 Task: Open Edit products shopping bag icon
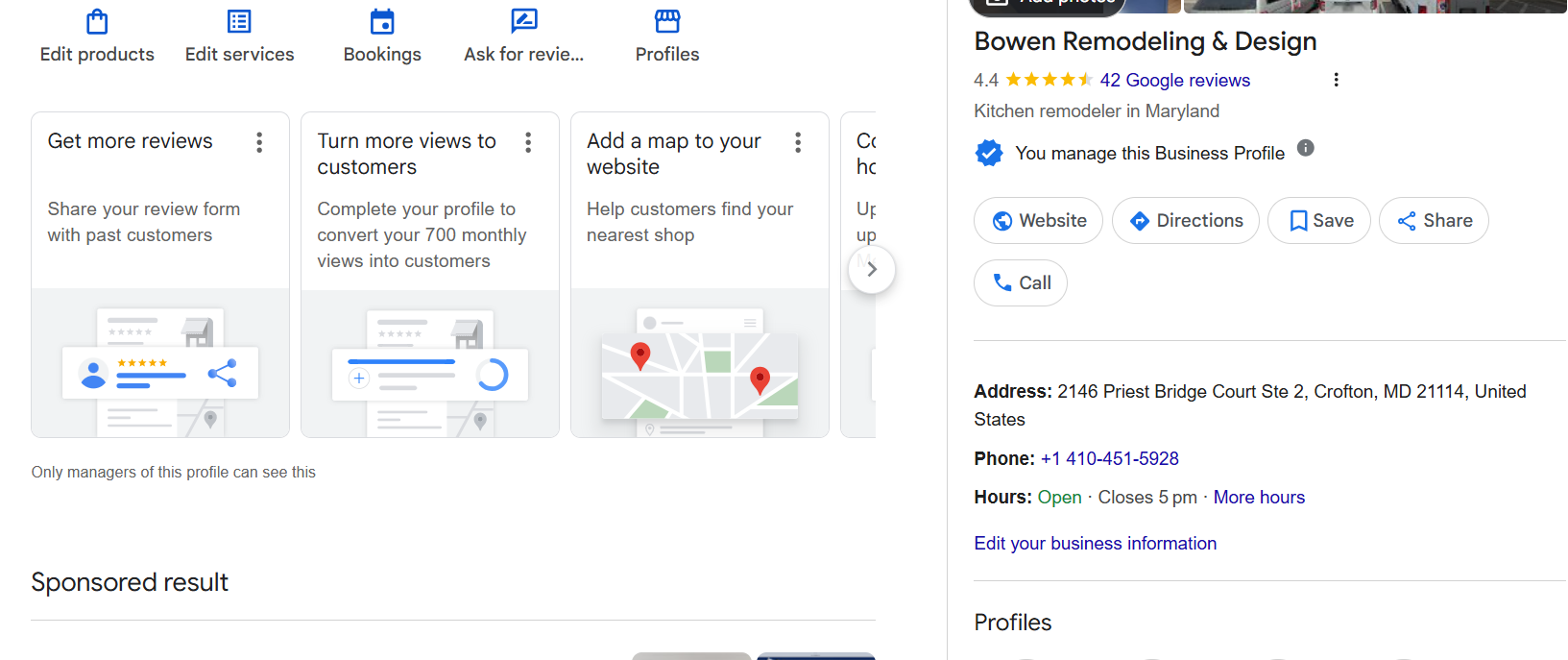point(97,21)
